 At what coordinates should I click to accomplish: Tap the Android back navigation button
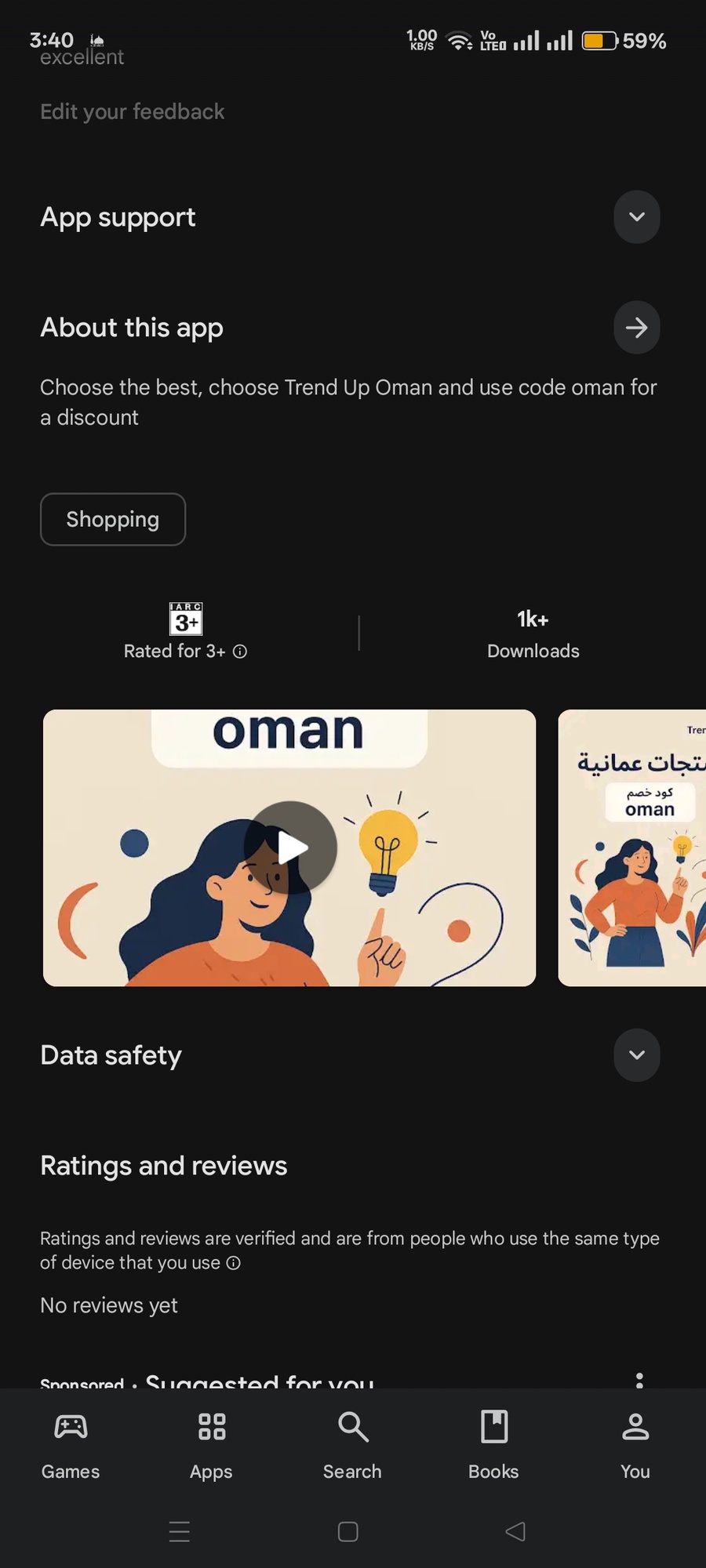tap(515, 1531)
